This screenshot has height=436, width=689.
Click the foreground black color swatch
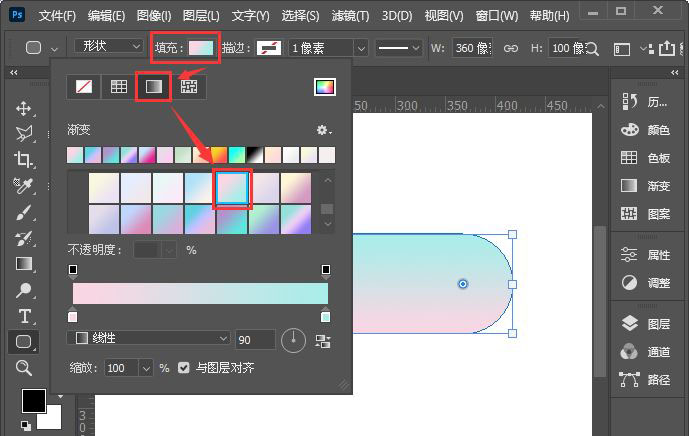[x=34, y=400]
